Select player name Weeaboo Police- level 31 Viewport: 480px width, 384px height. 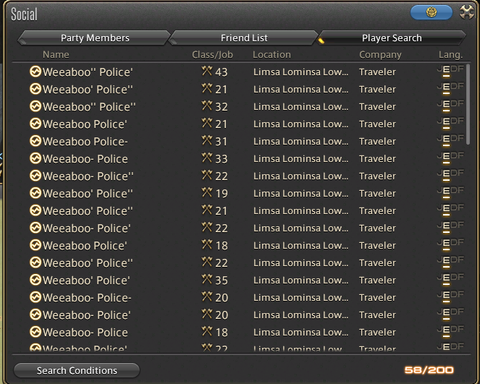[x=85, y=141]
